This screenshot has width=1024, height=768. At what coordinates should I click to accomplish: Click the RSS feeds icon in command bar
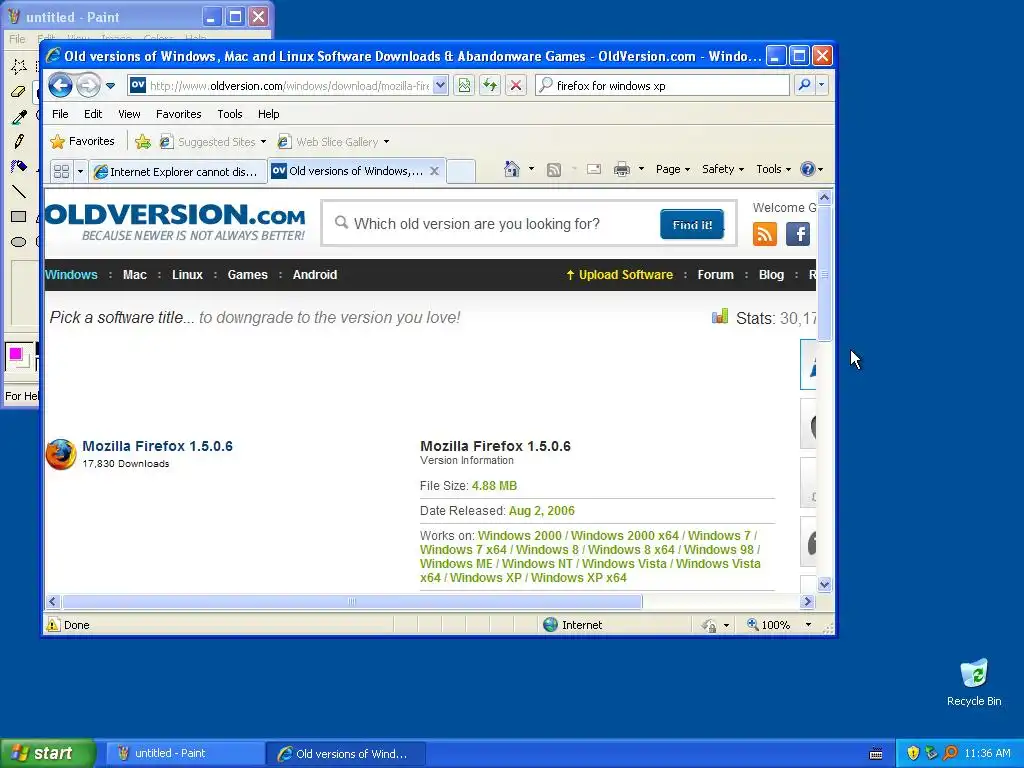[x=554, y=170]
